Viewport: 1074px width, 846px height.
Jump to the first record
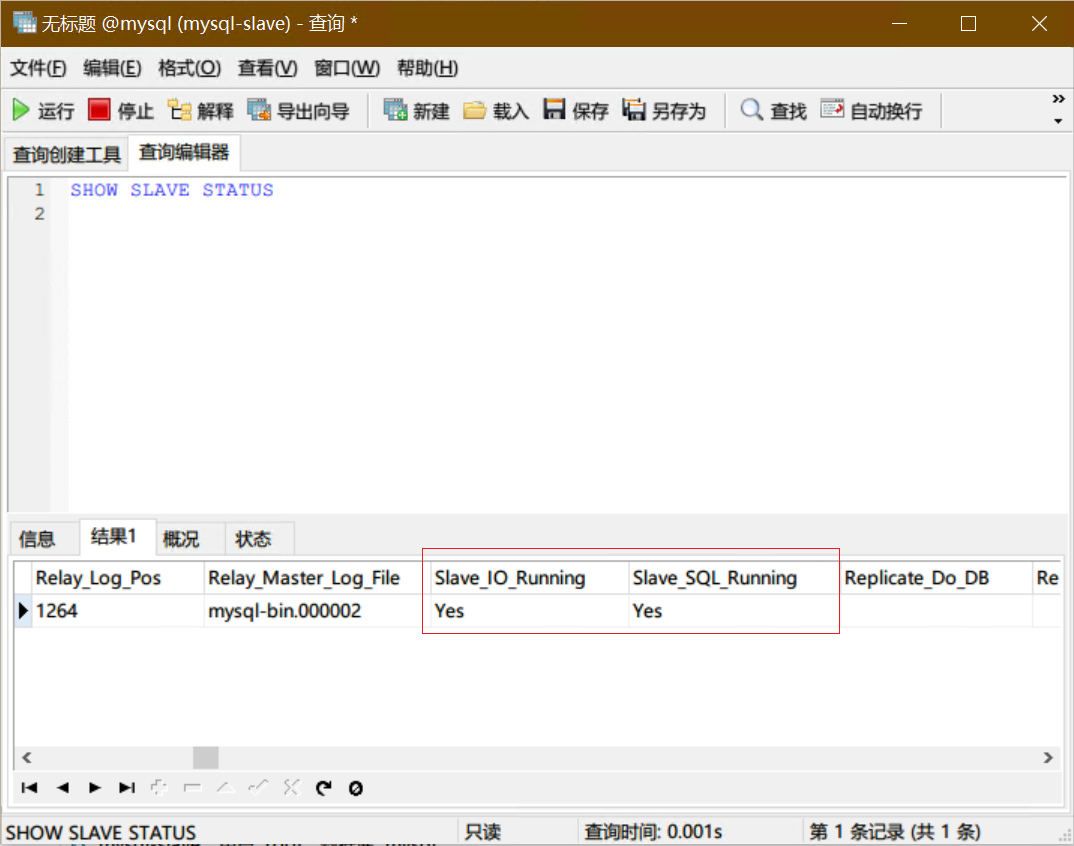[30, 788]
